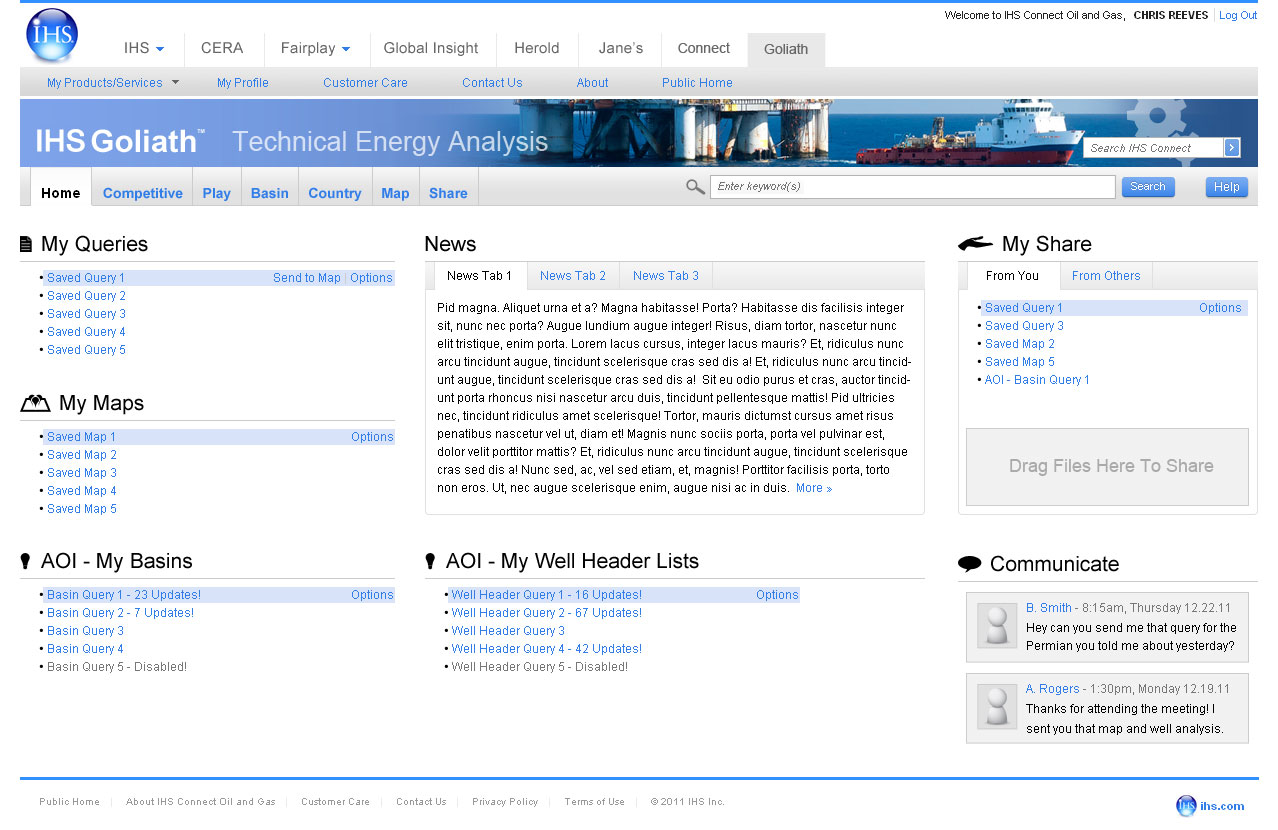Click the My Share hand icon
This screenshot has width=1278, height=830.
tap(975, 244)
